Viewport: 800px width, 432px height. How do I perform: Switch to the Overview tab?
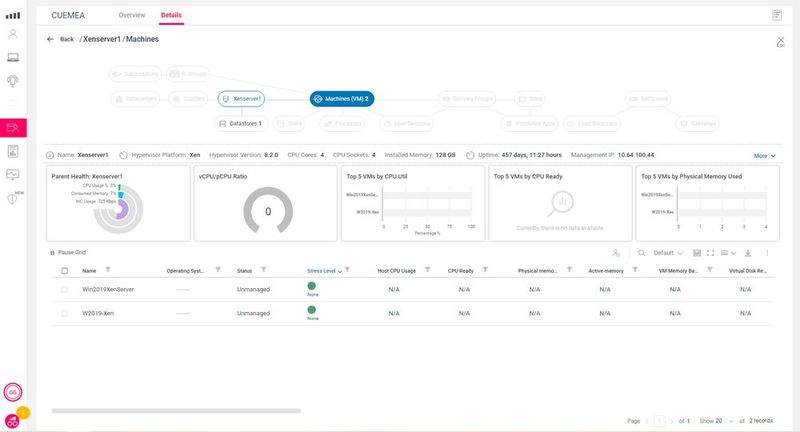pyautogui.click(x=132, y=15)
